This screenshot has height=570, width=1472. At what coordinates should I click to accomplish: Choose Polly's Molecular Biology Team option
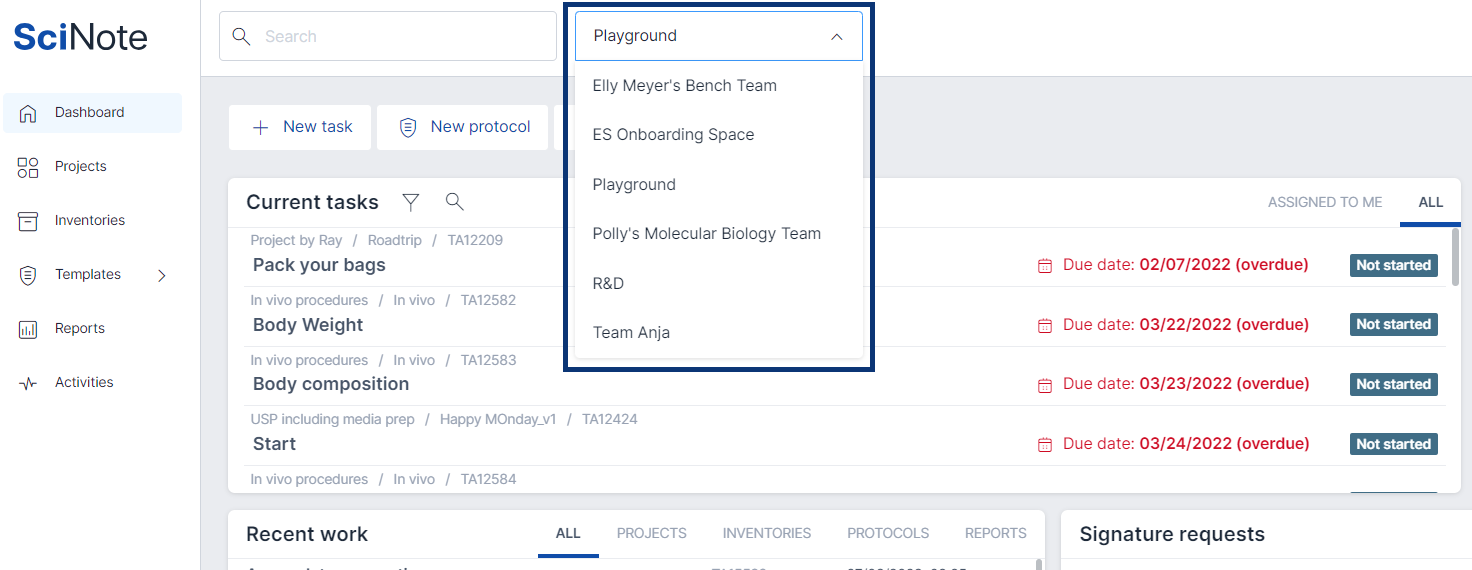(x=706, y=233)
